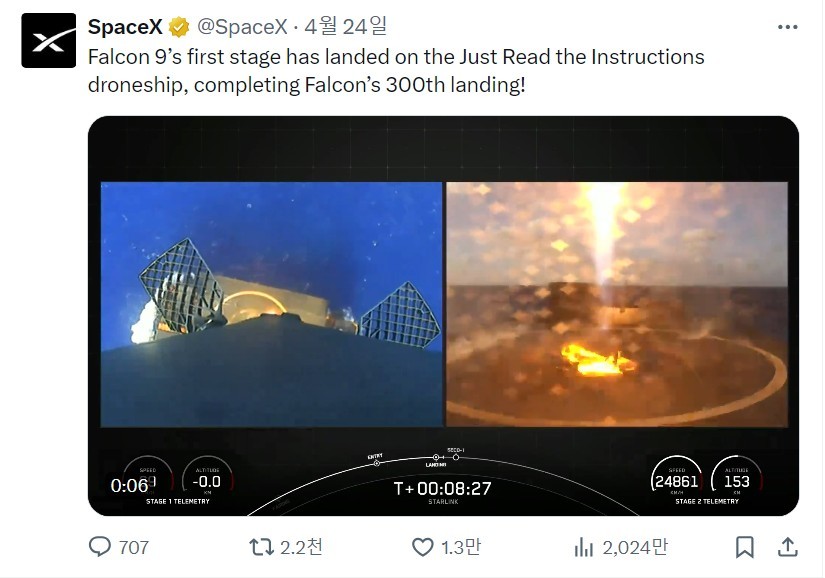Repost using the retweet arrows icon
Viewport: 825px width, 578px height.
pos(261,547)
